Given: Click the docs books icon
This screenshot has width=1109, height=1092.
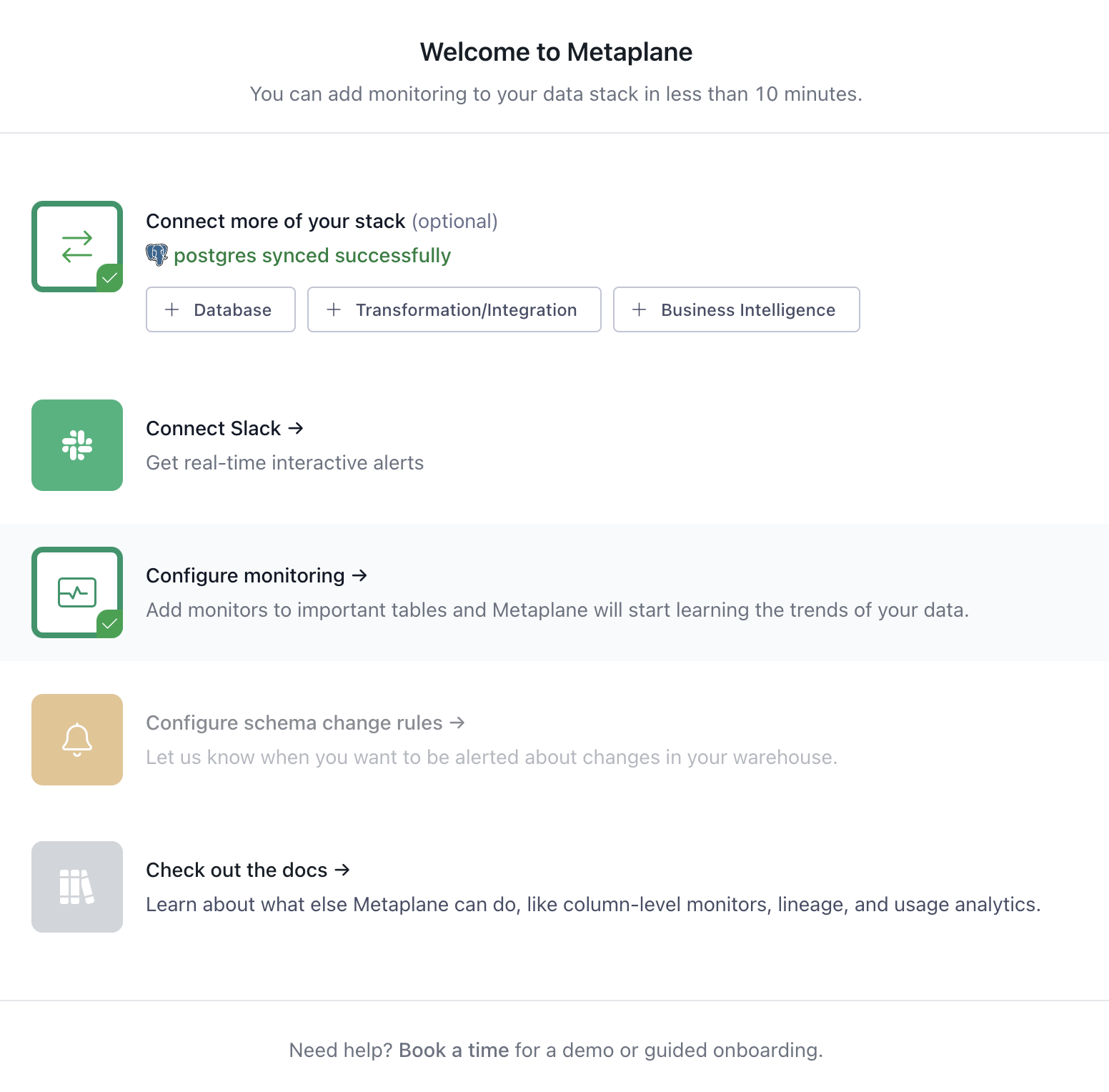Looking at the screenshot, I should (x=77, y=887).
